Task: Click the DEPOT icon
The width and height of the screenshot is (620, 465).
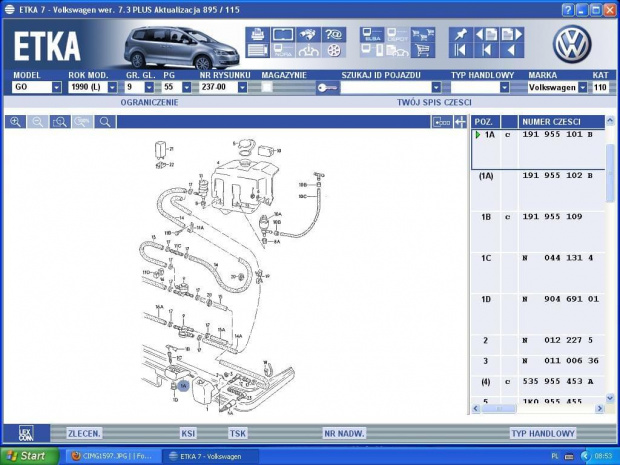Action: coord(397,35)
